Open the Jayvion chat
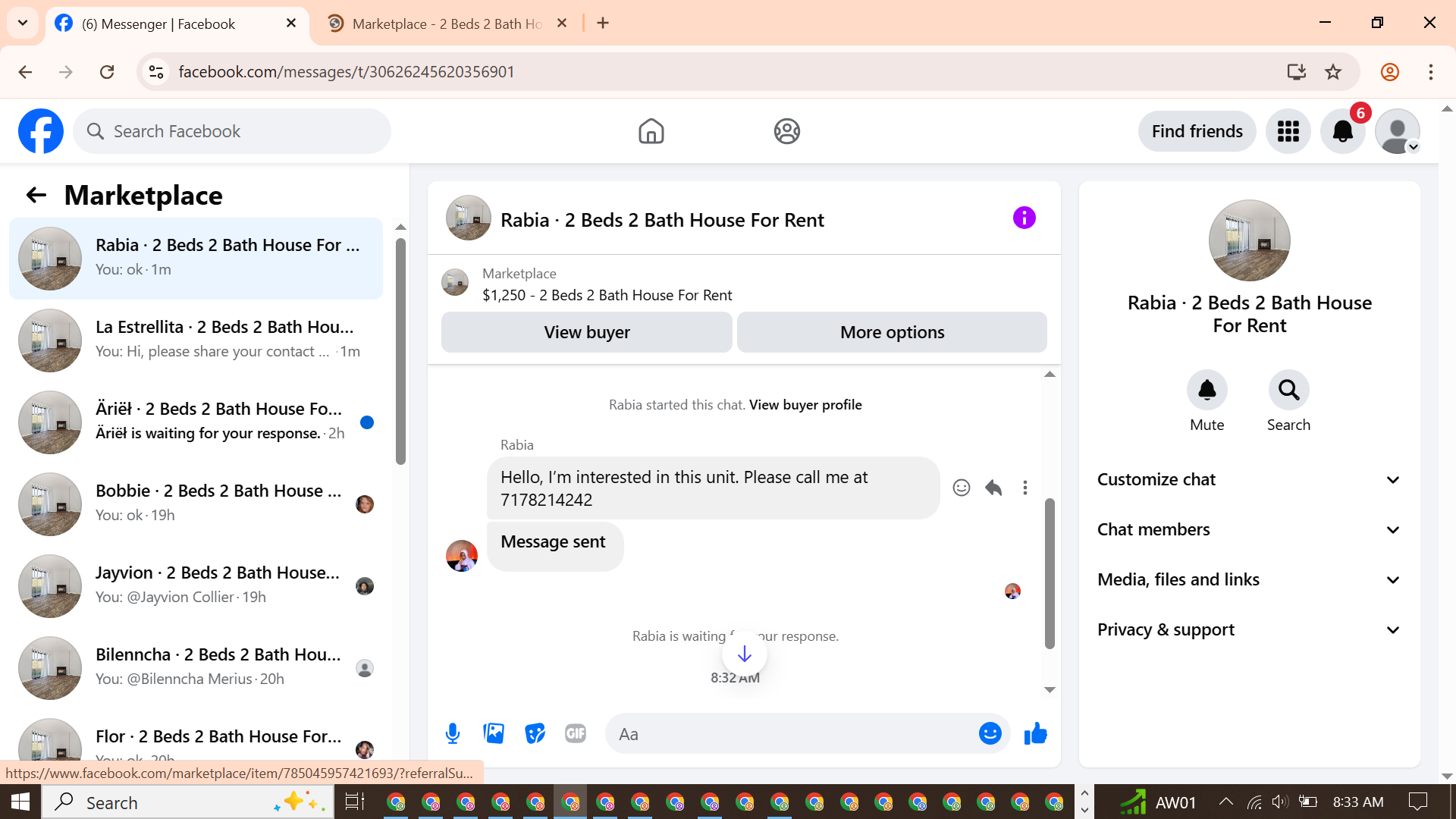 pyautogui.click(x=196, y=586)
